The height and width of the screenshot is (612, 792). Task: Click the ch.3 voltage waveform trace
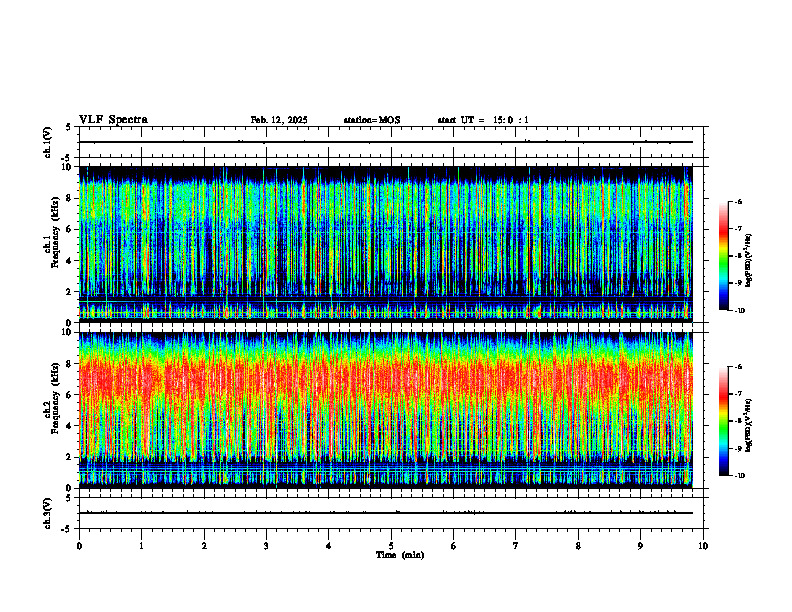click(386, 513)
